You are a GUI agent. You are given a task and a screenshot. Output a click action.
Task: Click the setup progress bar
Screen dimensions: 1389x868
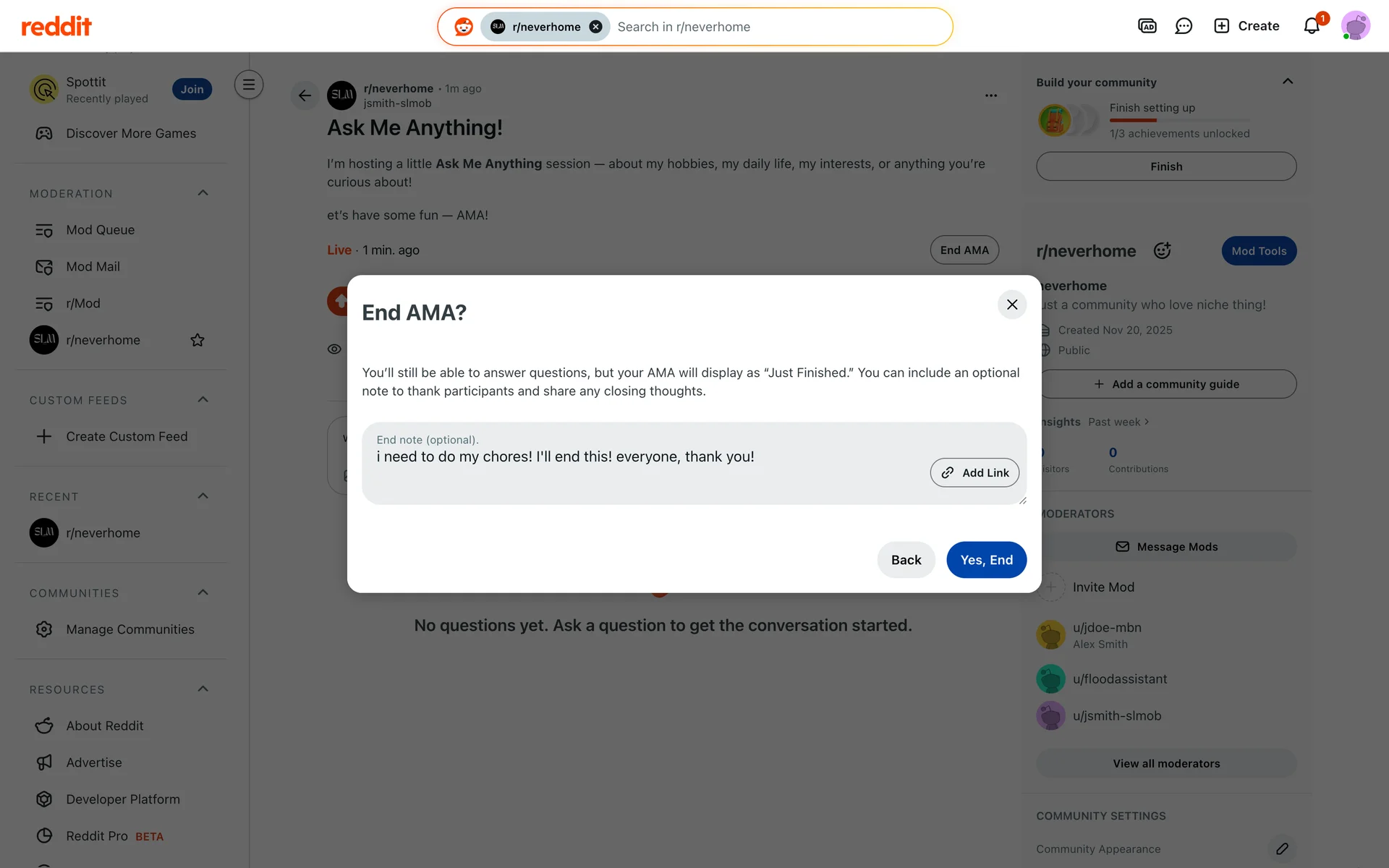click(1180, 120)
